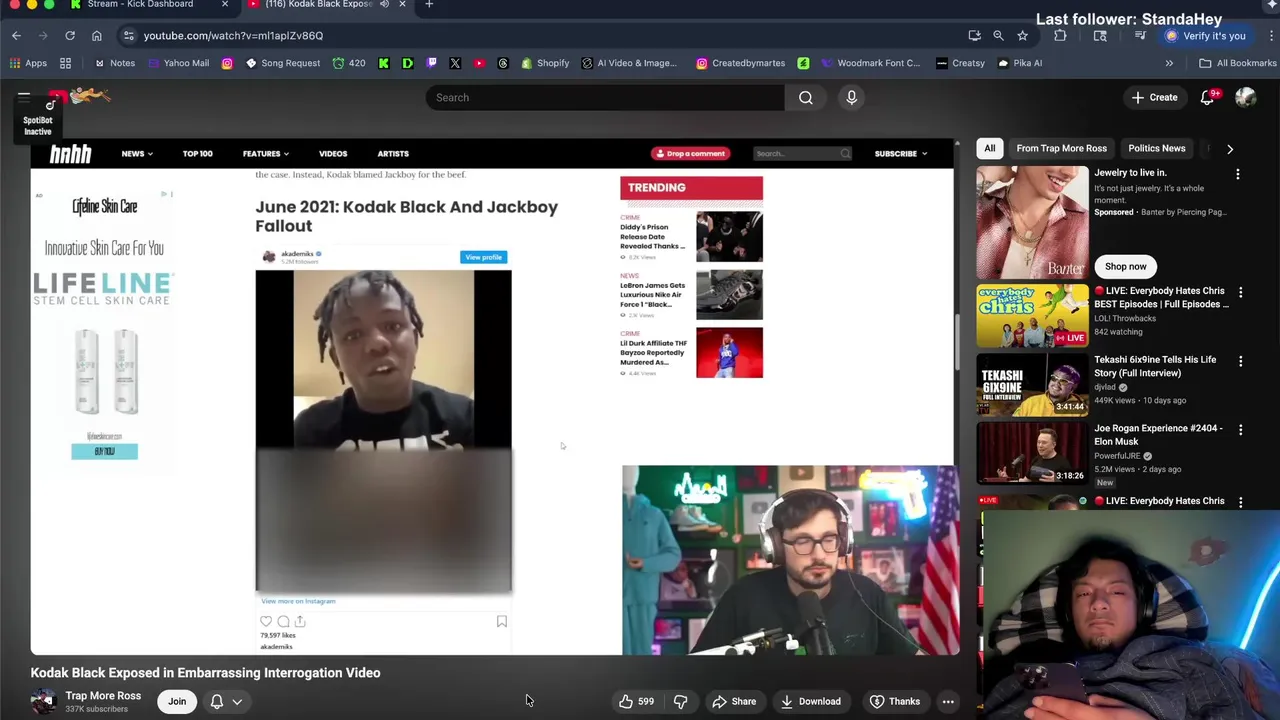
Task: Open the zoom magnifier in address bar
Action: click(x=998, y=36)
